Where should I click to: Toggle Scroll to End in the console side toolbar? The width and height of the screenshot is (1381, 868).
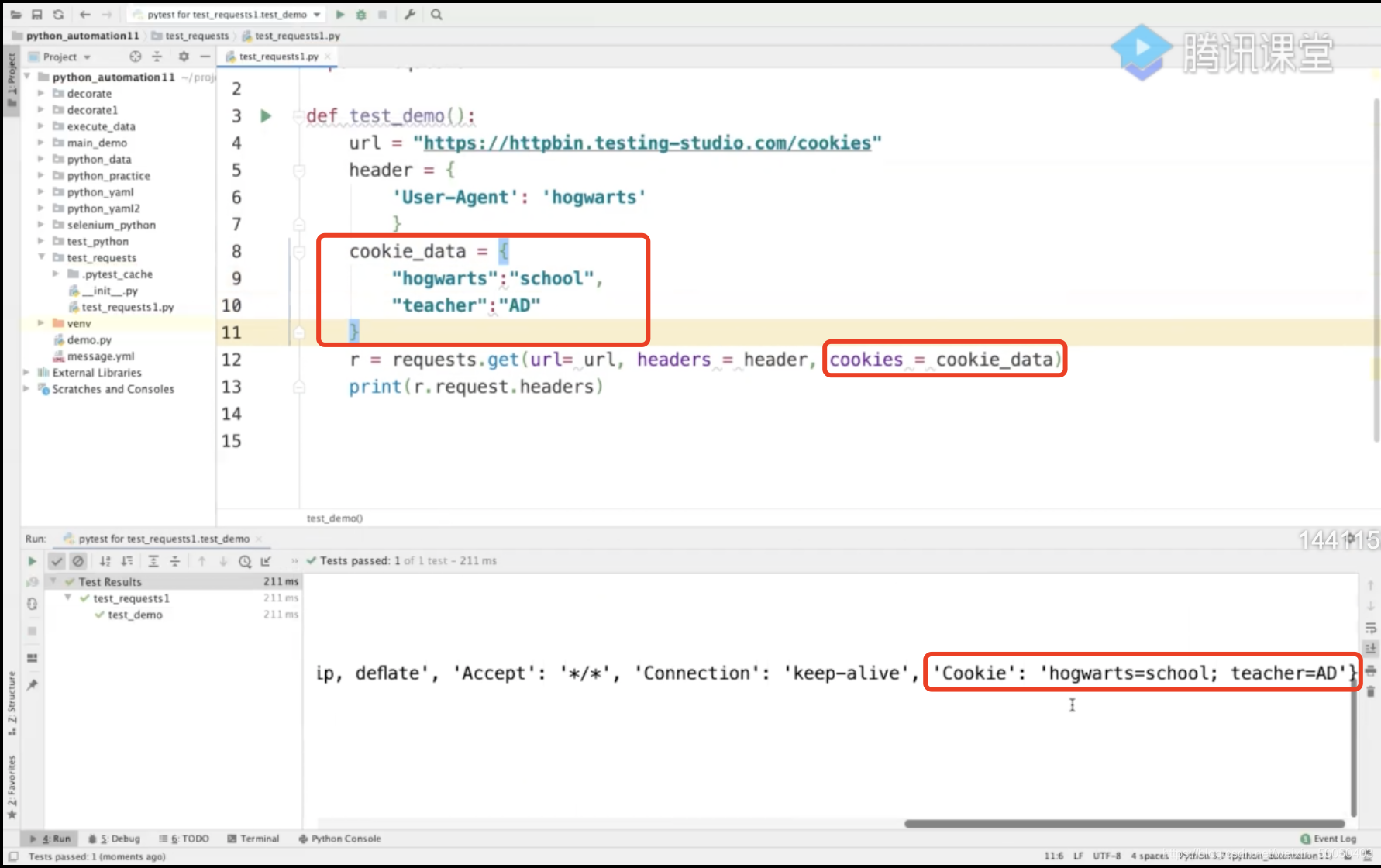tap(1370, 649)
